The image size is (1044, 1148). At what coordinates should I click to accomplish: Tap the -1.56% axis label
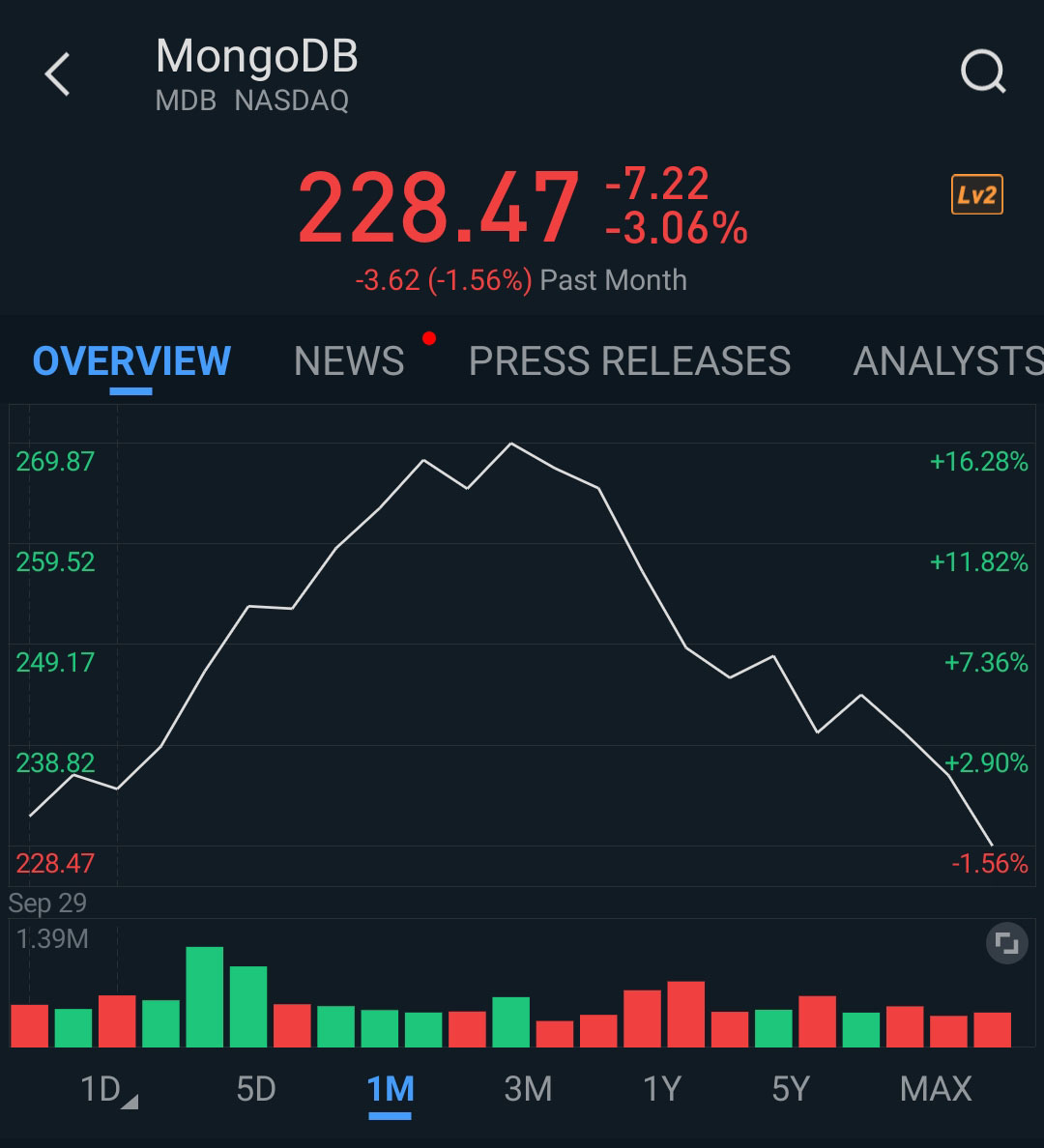coord(990,864)
